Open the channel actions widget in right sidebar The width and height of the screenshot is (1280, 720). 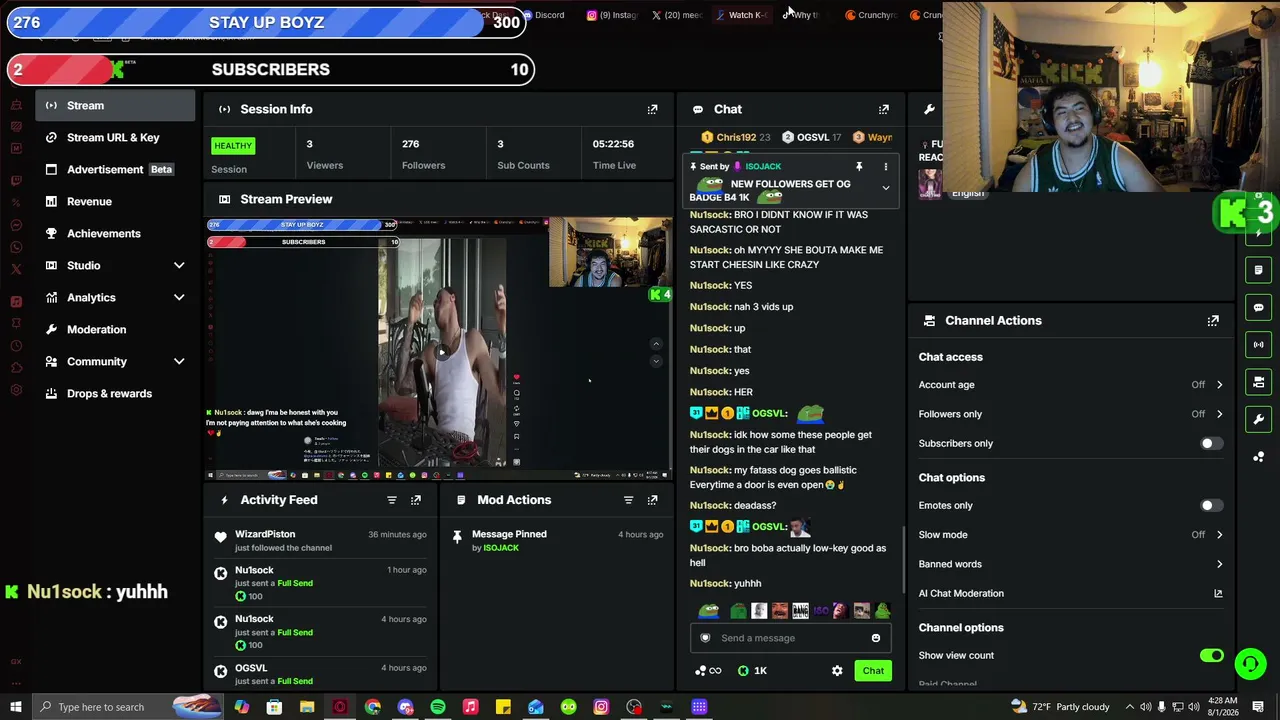click(x=1259, y=382)
